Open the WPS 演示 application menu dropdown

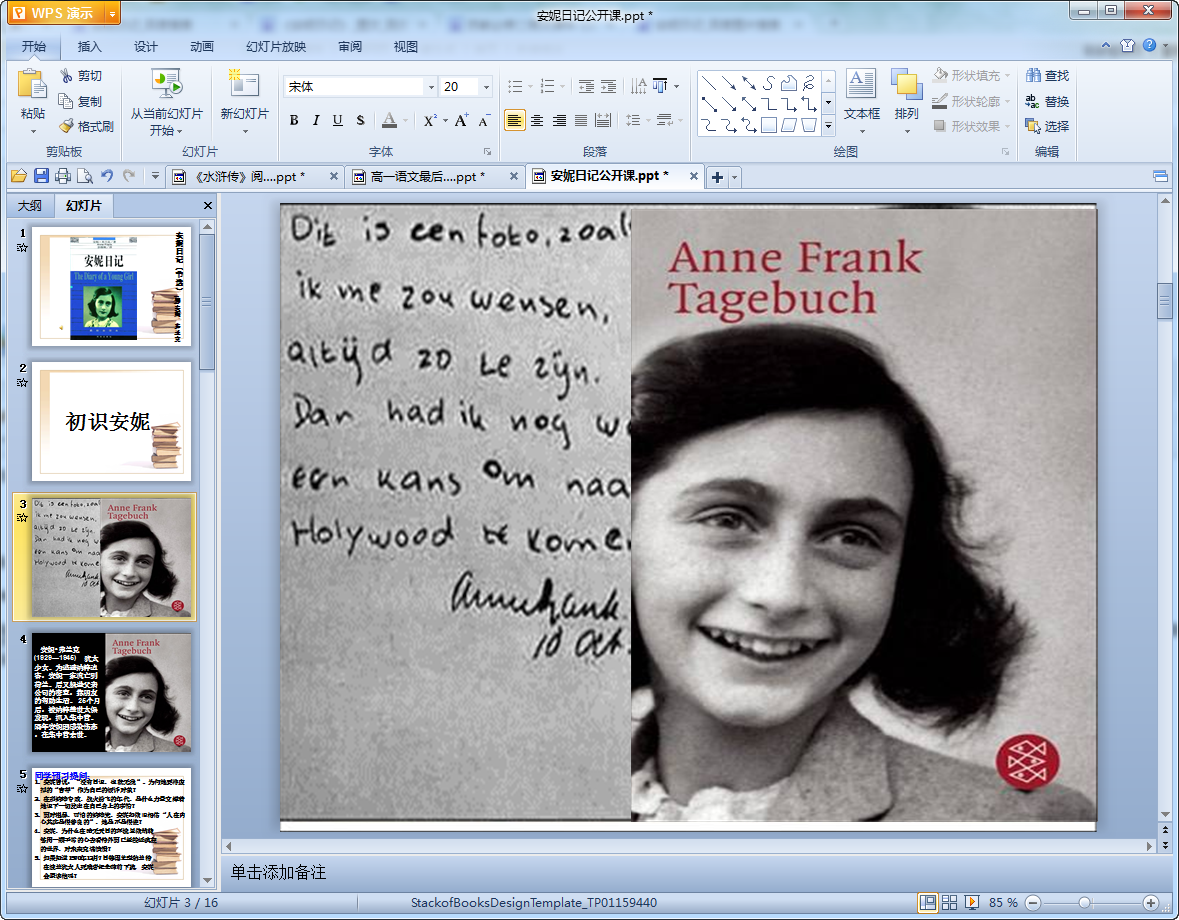pyautogui.click(x=112, y=13)
